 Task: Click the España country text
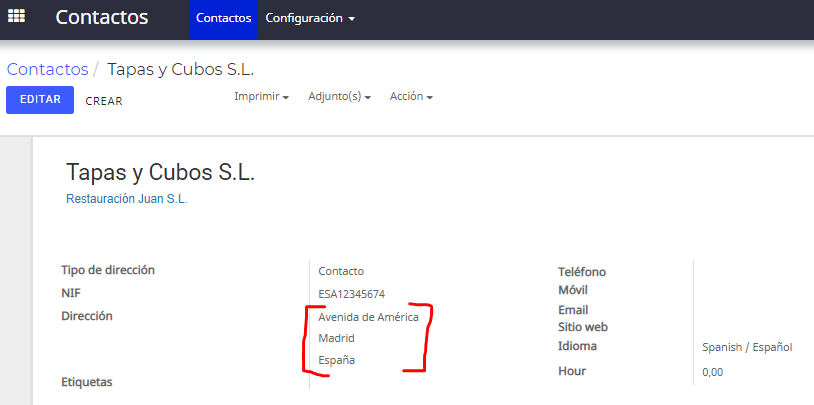(337, 360)
